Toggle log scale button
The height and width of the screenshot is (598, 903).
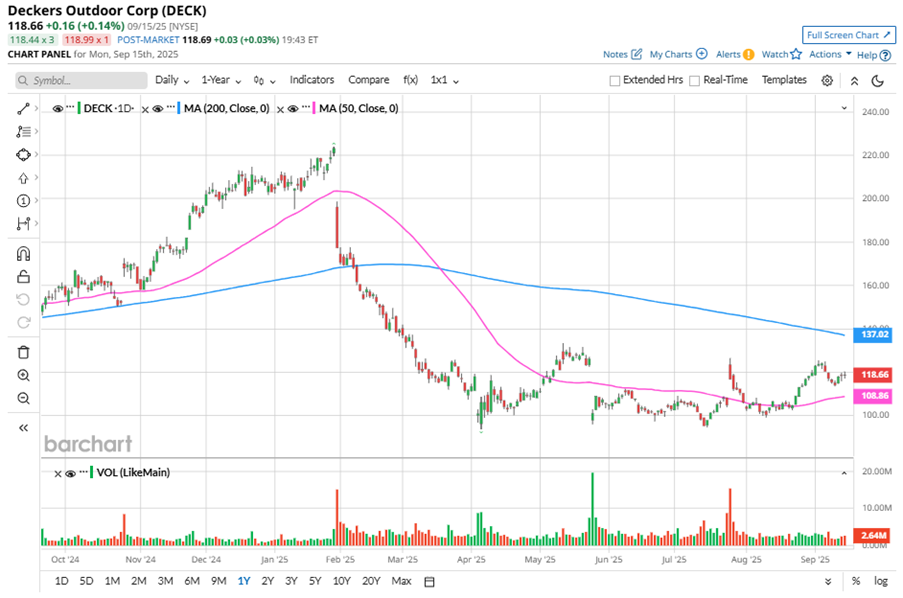881,581
